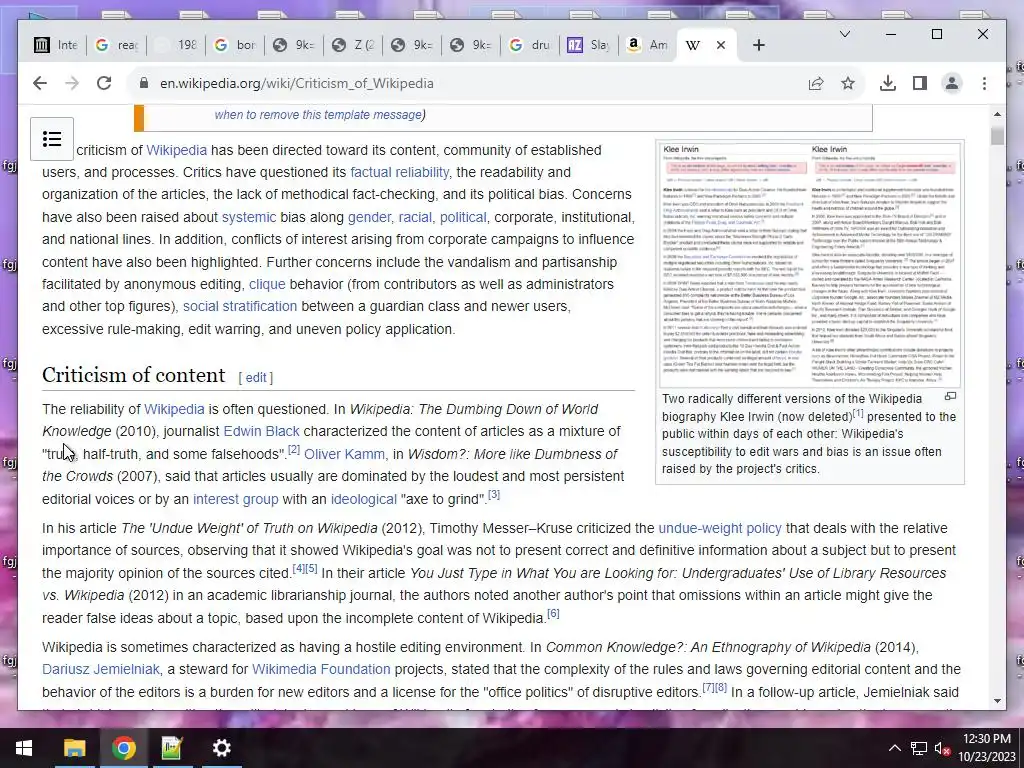The width and height of the screenshot is (1024, 768).
Task: Open the Windows Start menu
Action: tap(24, 748)
